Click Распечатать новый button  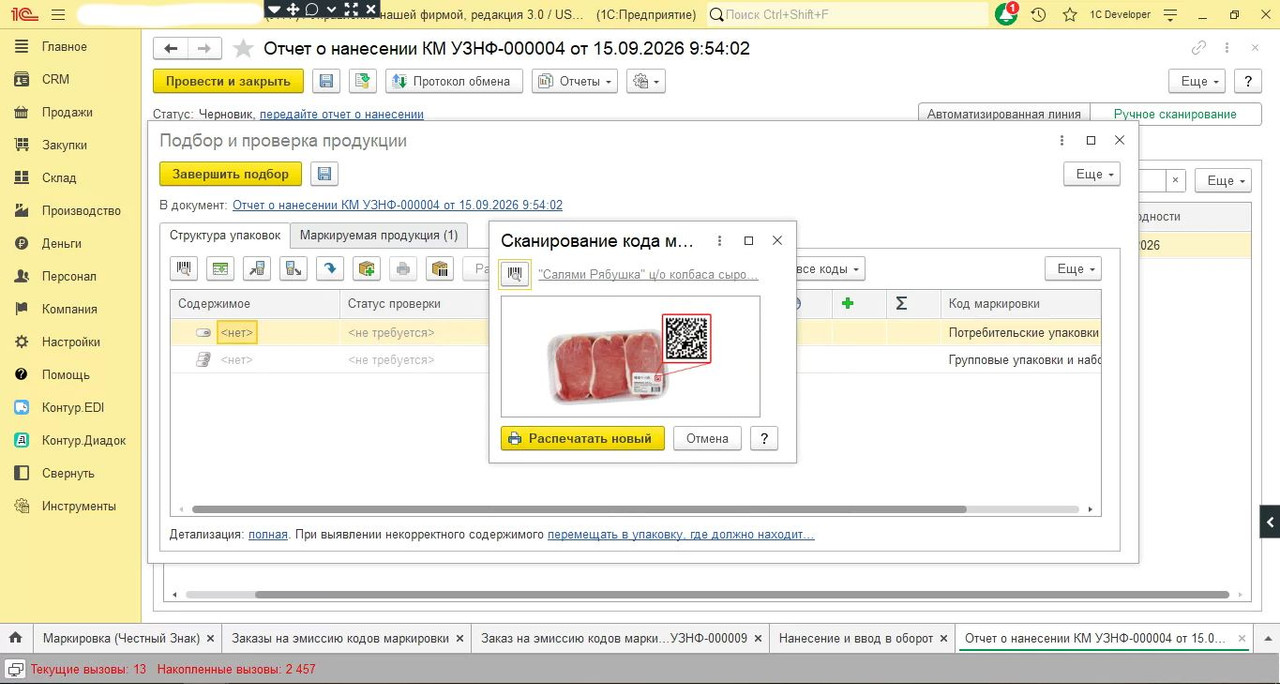(582, 438)
